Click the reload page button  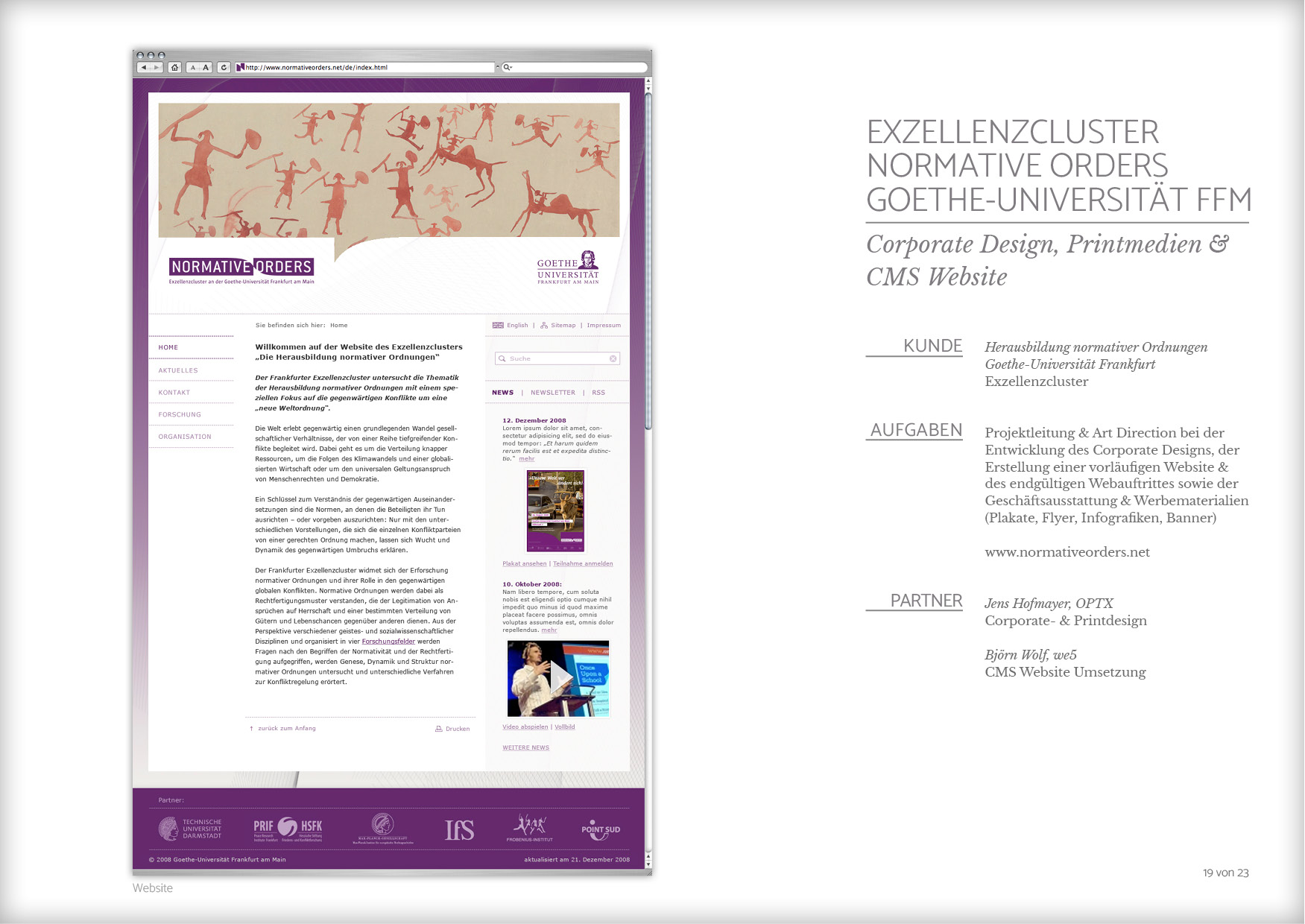[x=224, y=68]
